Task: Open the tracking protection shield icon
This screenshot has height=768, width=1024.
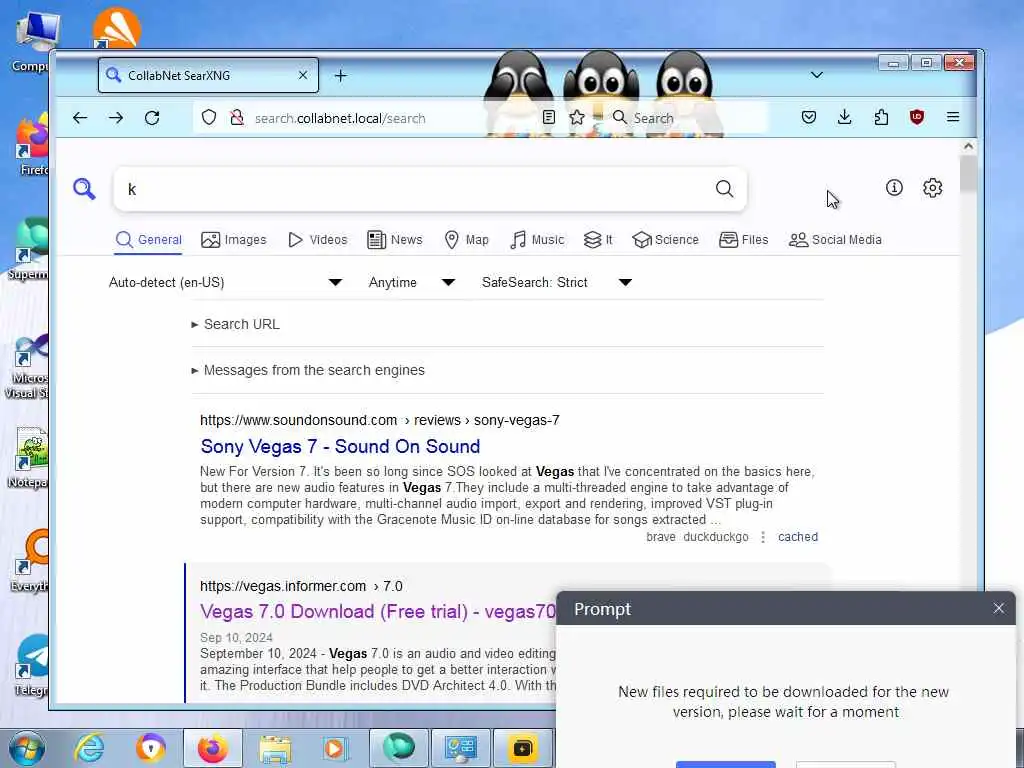Action: click(x=208, y=118)
